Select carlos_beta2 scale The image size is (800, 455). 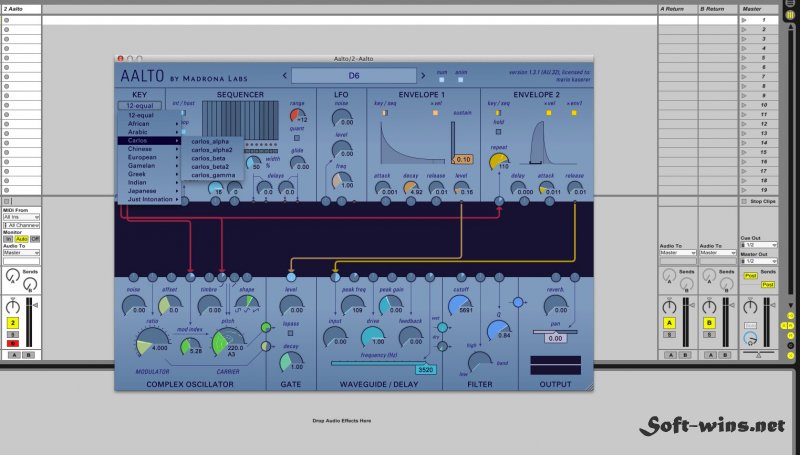tap(212, 166)
